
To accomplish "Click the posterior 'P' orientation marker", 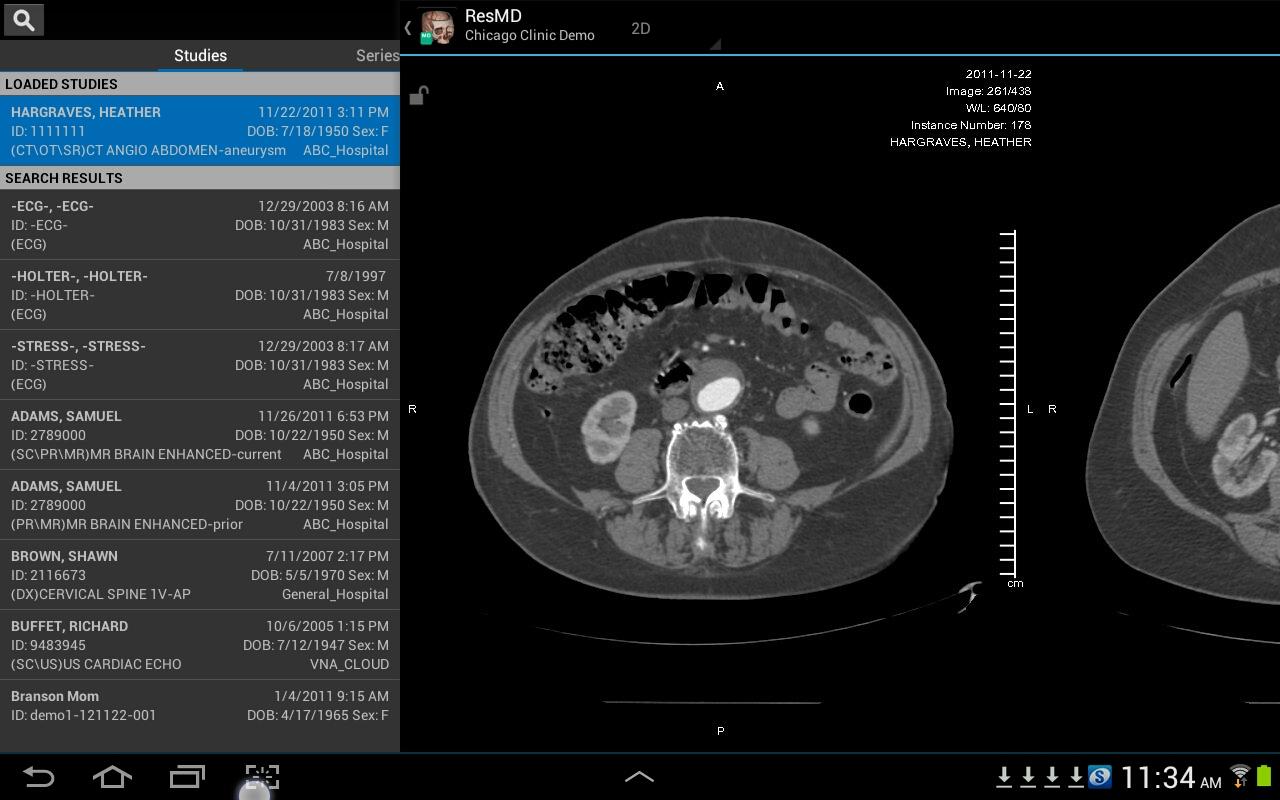I will pos(720,731).
